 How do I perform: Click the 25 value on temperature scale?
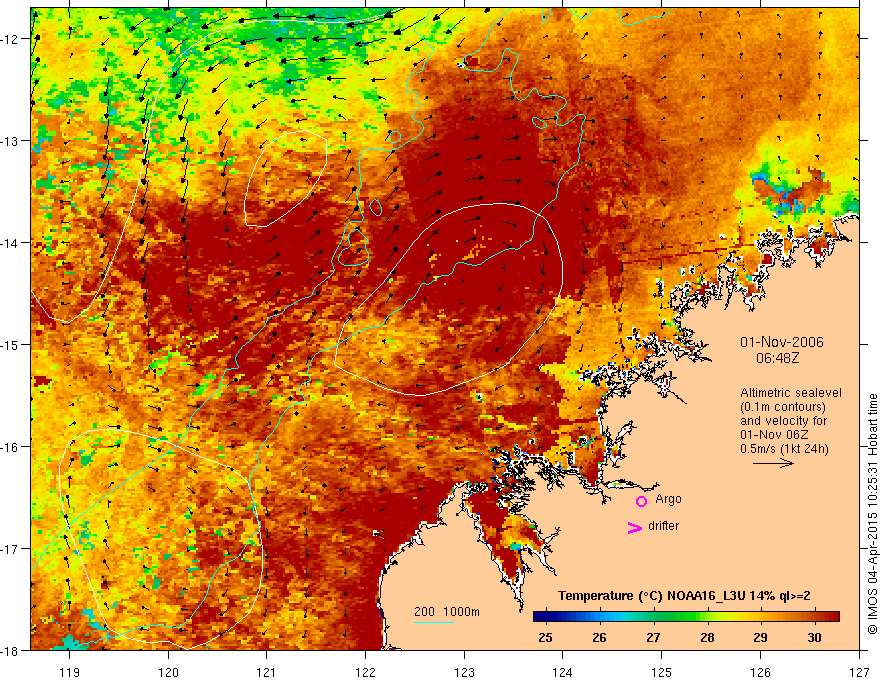point(545,637)
